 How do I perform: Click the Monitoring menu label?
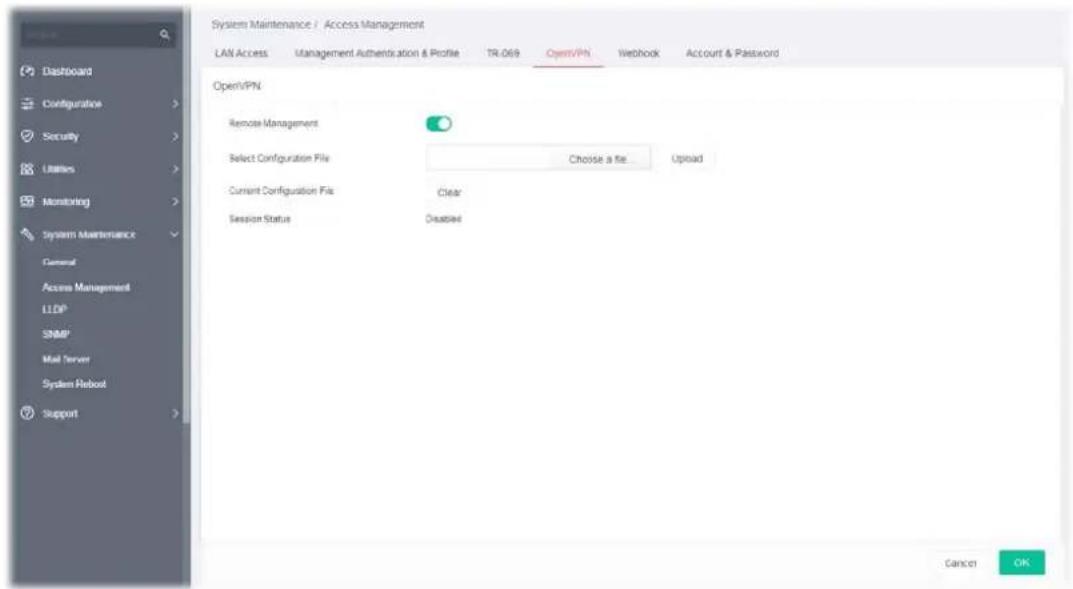(x=66, y=202)
